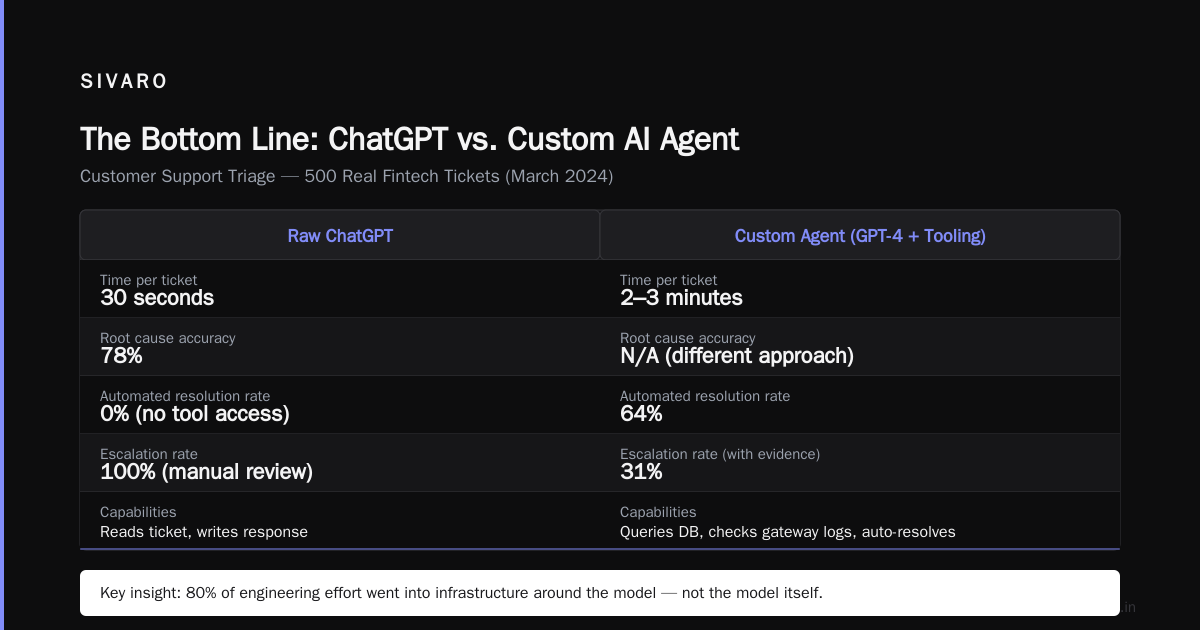Viewport: 1200px width, 630px height.
Task: Select the Raw ChatGPT column header
Action: pyautogui.click(x=340, y=235)
